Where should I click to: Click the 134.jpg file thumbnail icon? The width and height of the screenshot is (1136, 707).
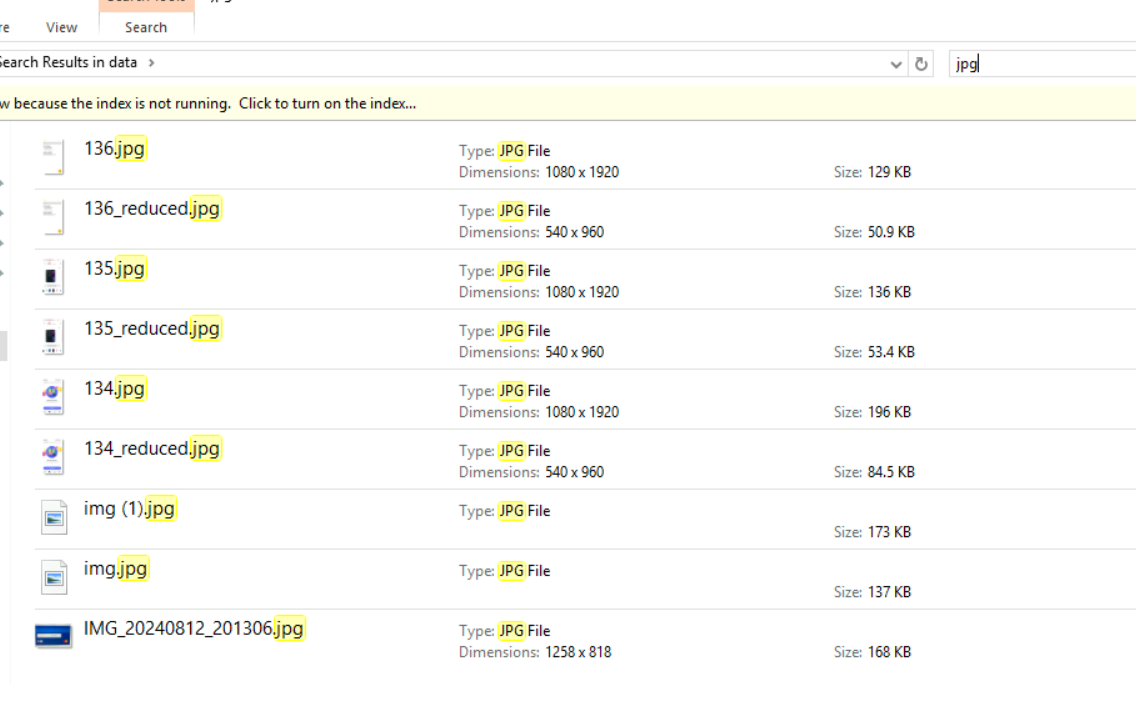click(53, 398)
